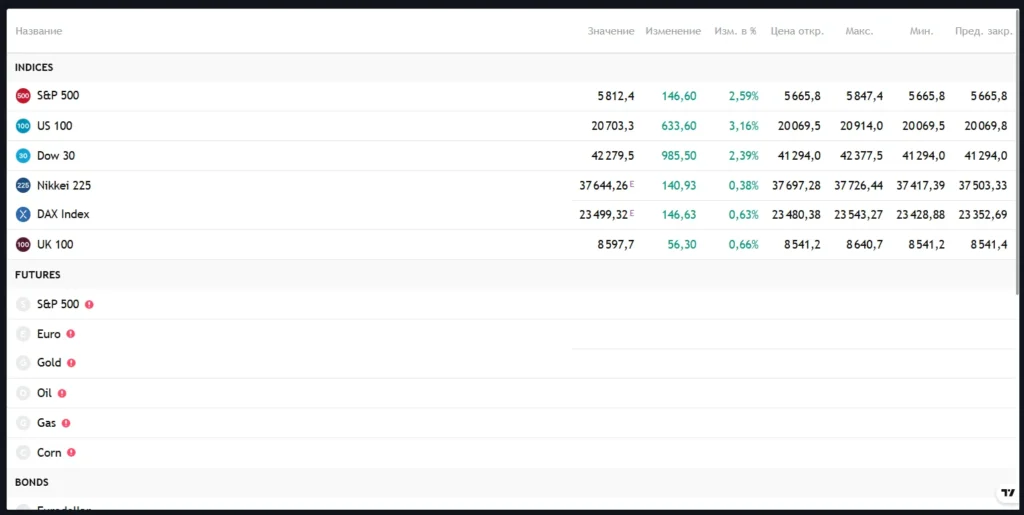The height and width of the screenshot is (515, 1024).
Task: Open the Nikkei 225 index link
Action: click(x=64, y=185)
